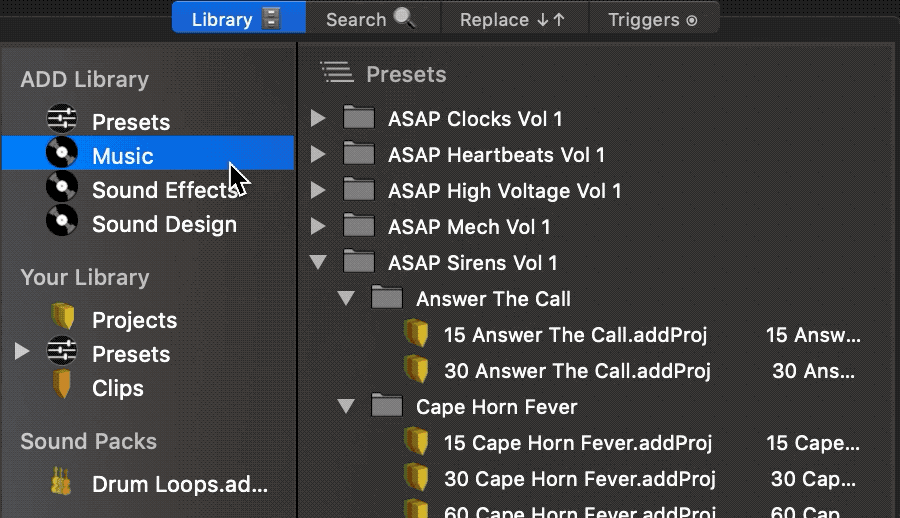Open the Triggers tab
Screen dimensions: 900x518
651,19
